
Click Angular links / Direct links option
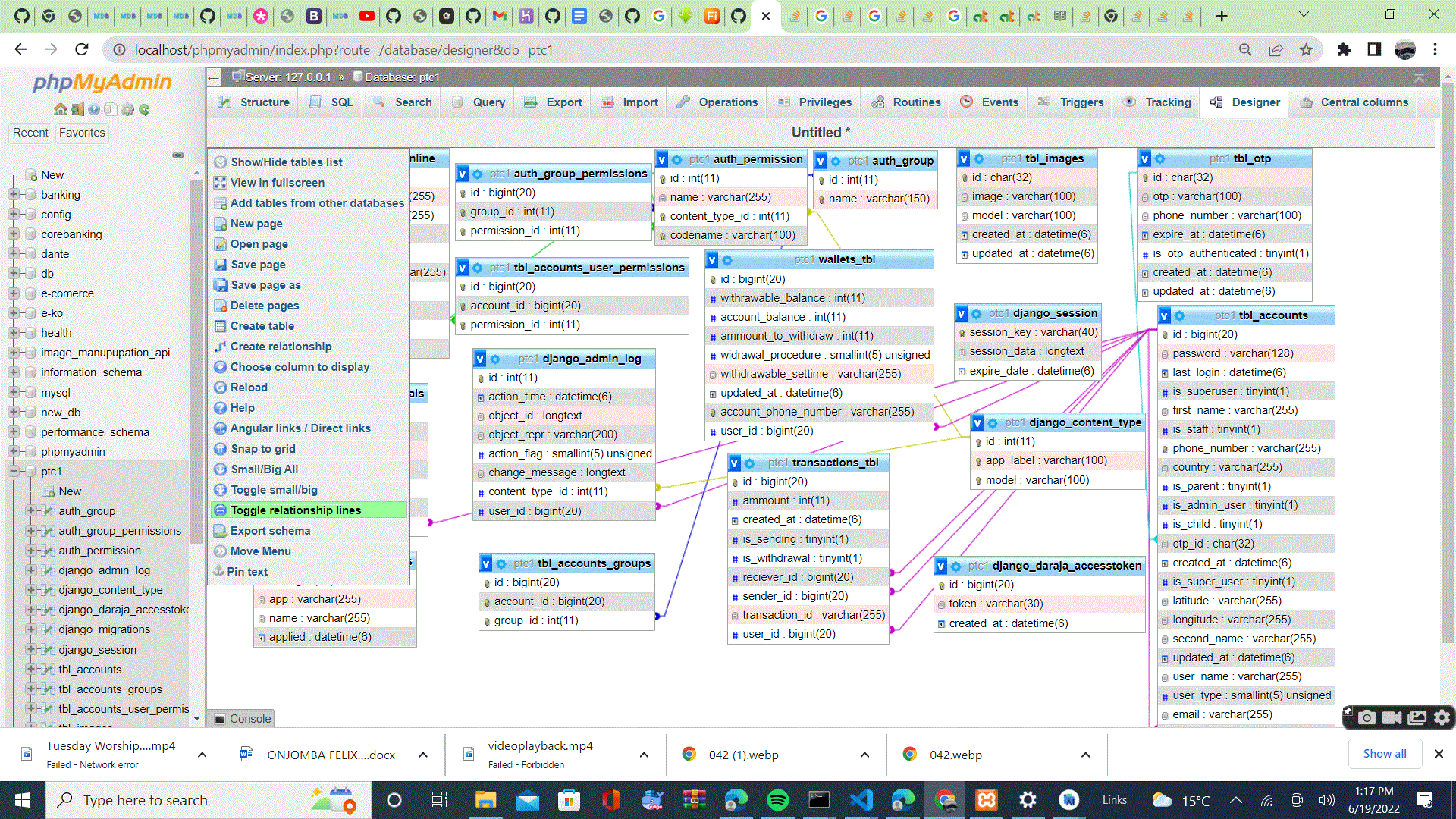point(300,428)
